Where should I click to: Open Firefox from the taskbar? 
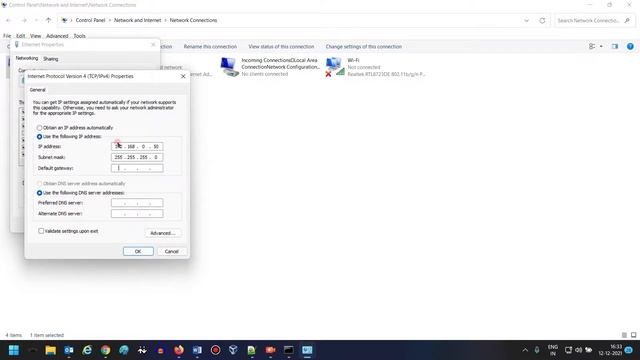pos(179,350)
